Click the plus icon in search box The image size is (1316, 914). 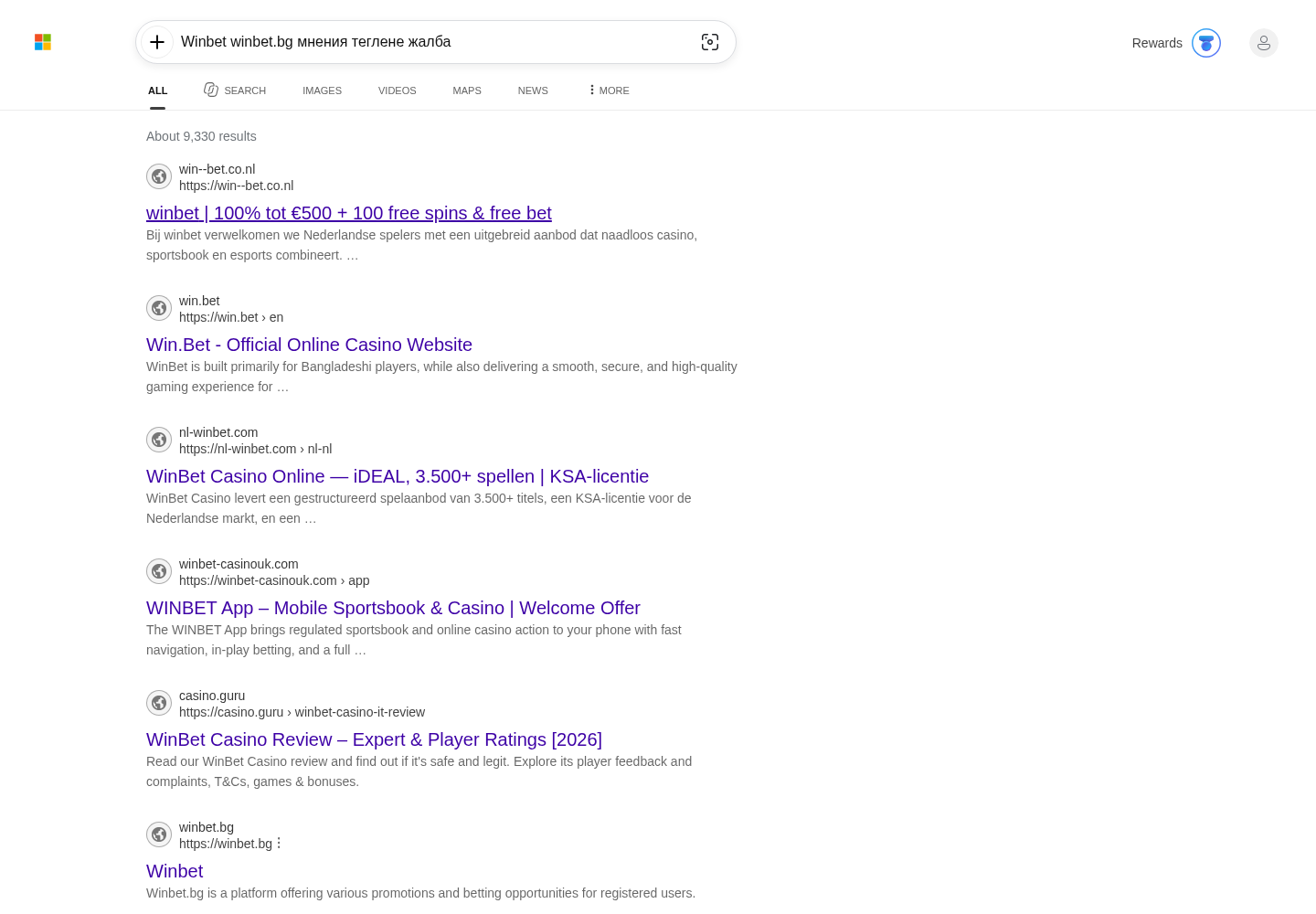click(157, 42)
